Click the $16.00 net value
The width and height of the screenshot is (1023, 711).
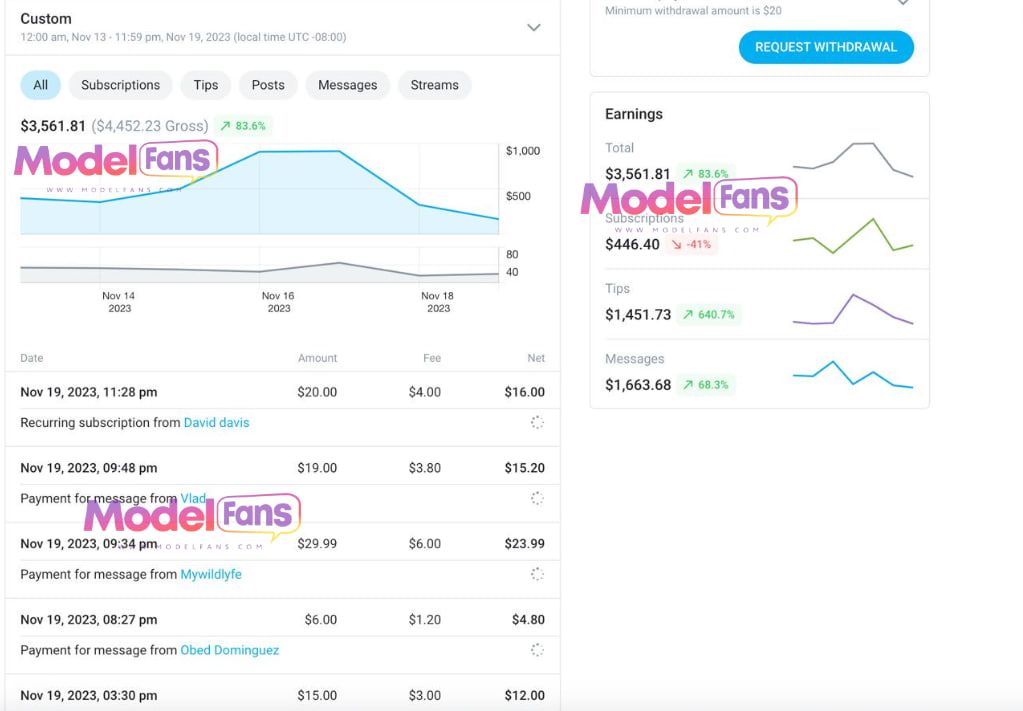point(525,392)
